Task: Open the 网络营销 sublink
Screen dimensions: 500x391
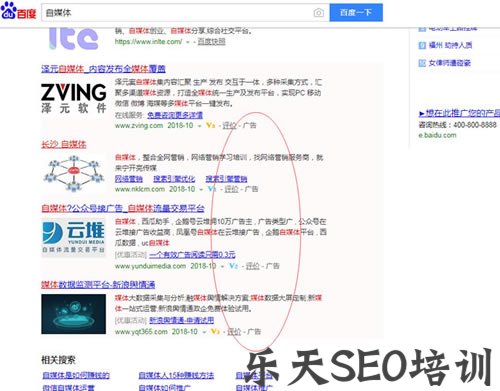Action: click(x=129, y=179)
